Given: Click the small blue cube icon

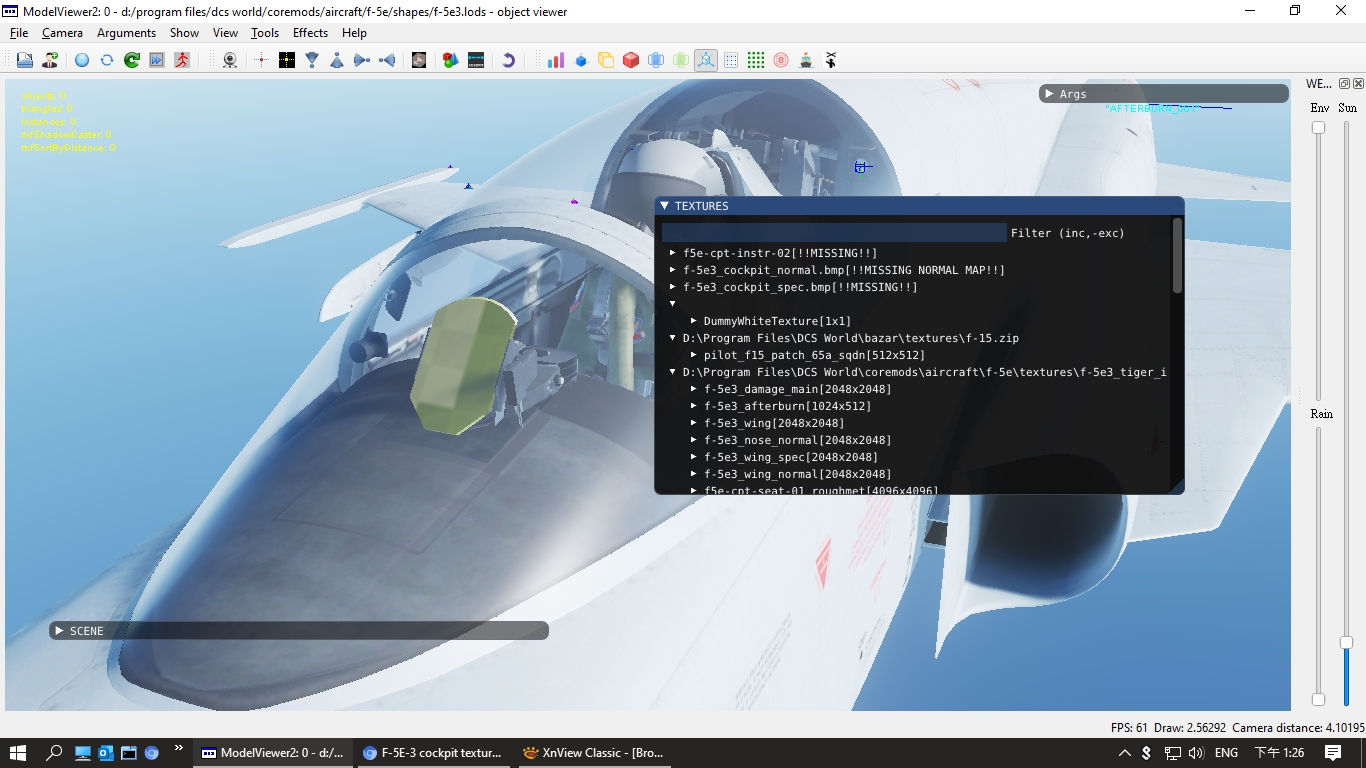Looking at the screenshot, I should click(581, 60).
